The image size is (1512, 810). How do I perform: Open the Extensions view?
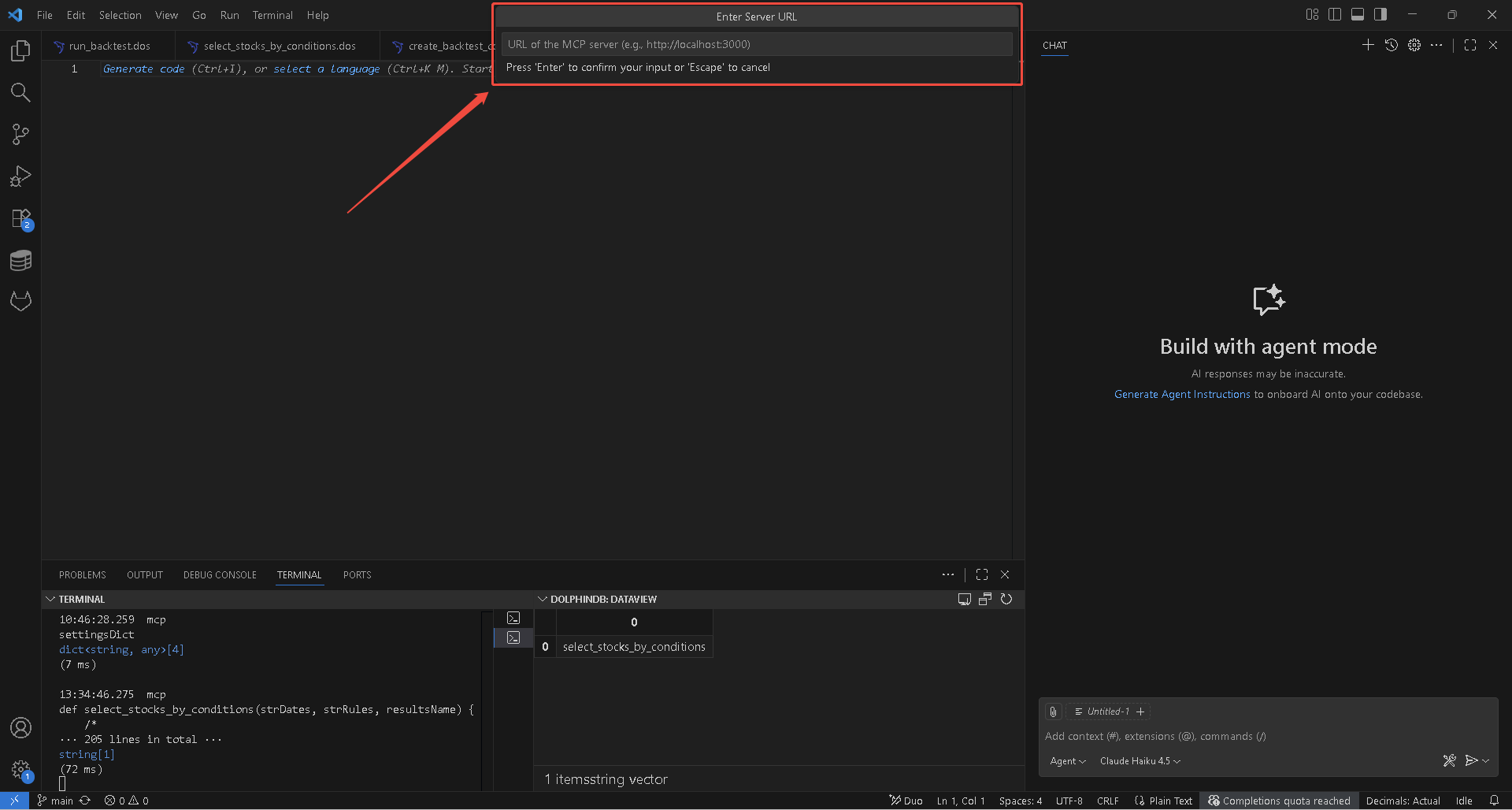point(20,218)
